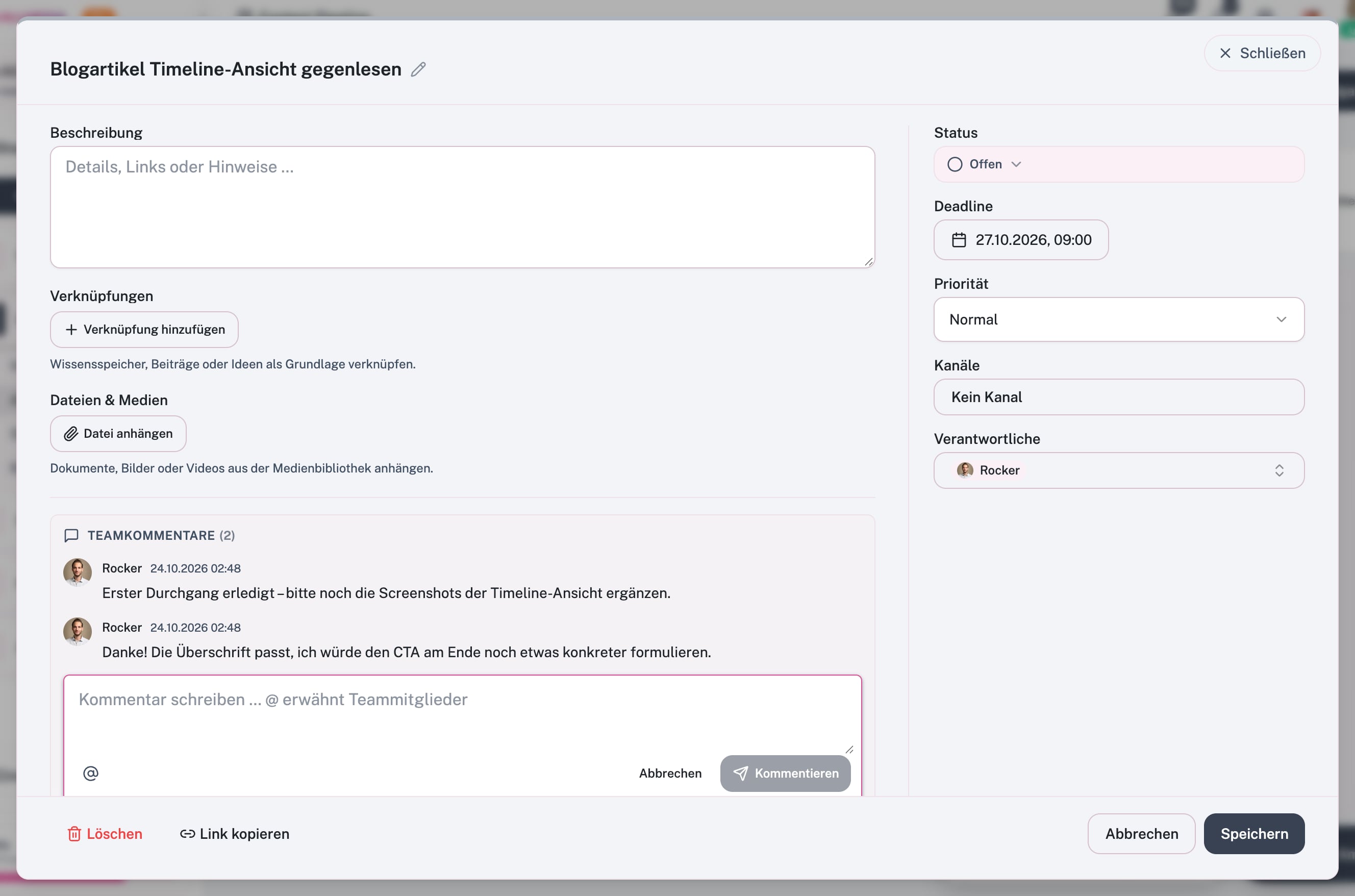Close the dialog with Schließen
Image resolution: width=1355 pixels, height=896 pixels.
[x=1262, y=53]
